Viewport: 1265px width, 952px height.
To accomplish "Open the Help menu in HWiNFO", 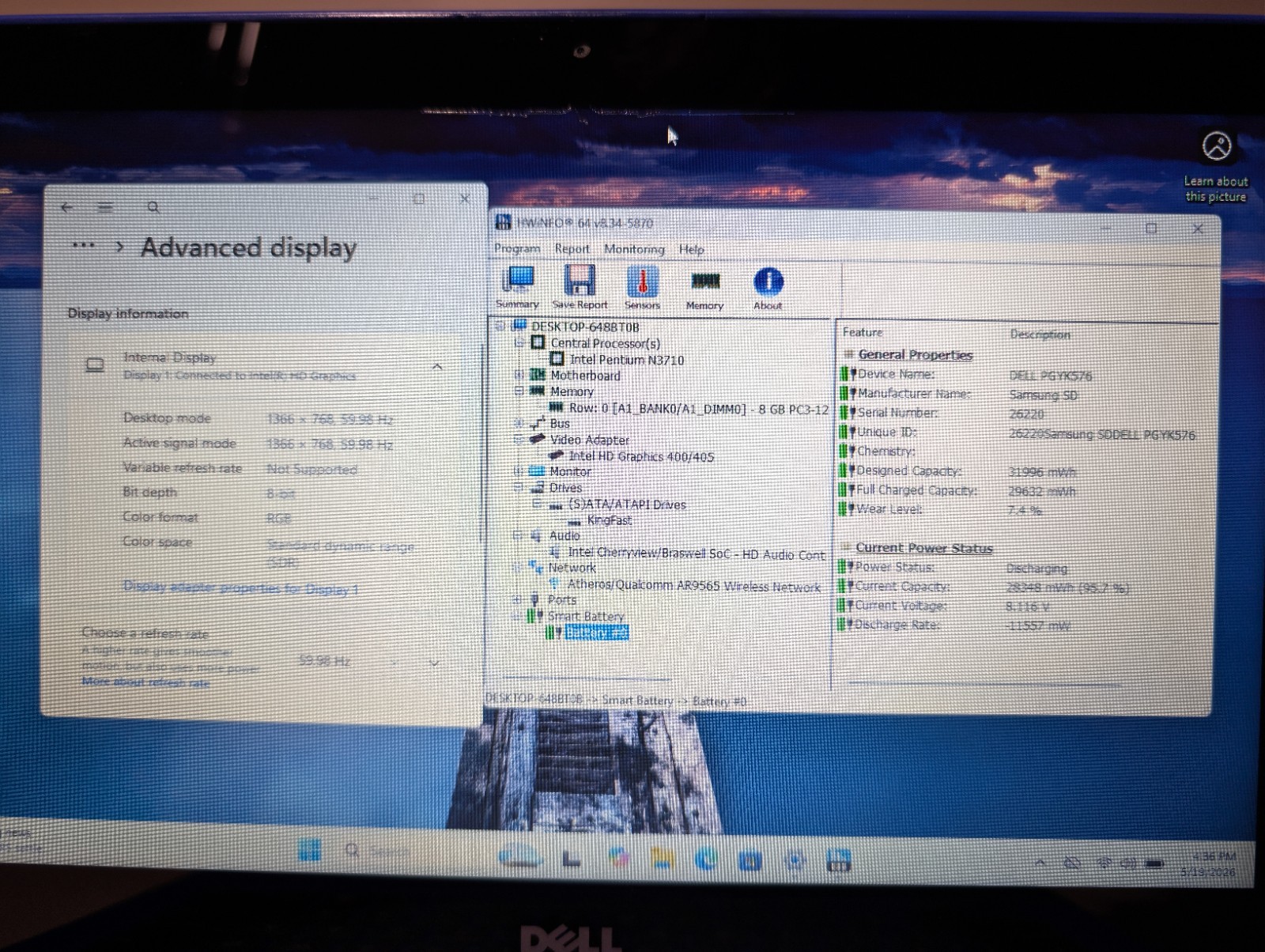I will tap(691, 250).
